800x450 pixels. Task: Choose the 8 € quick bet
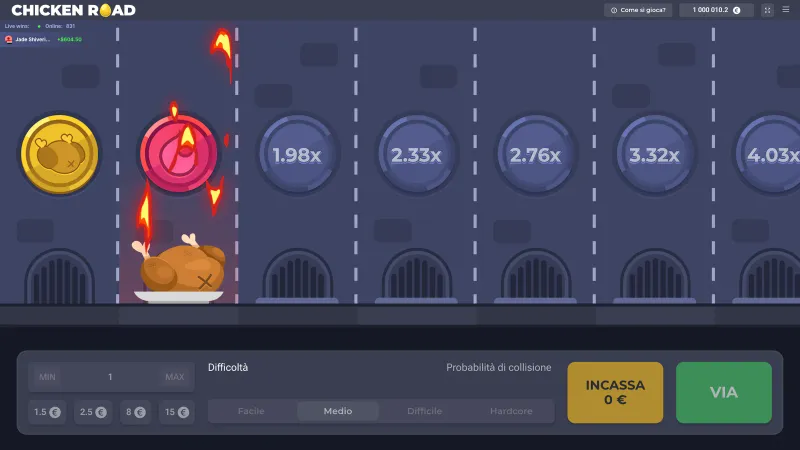click(x=136, y=412)
